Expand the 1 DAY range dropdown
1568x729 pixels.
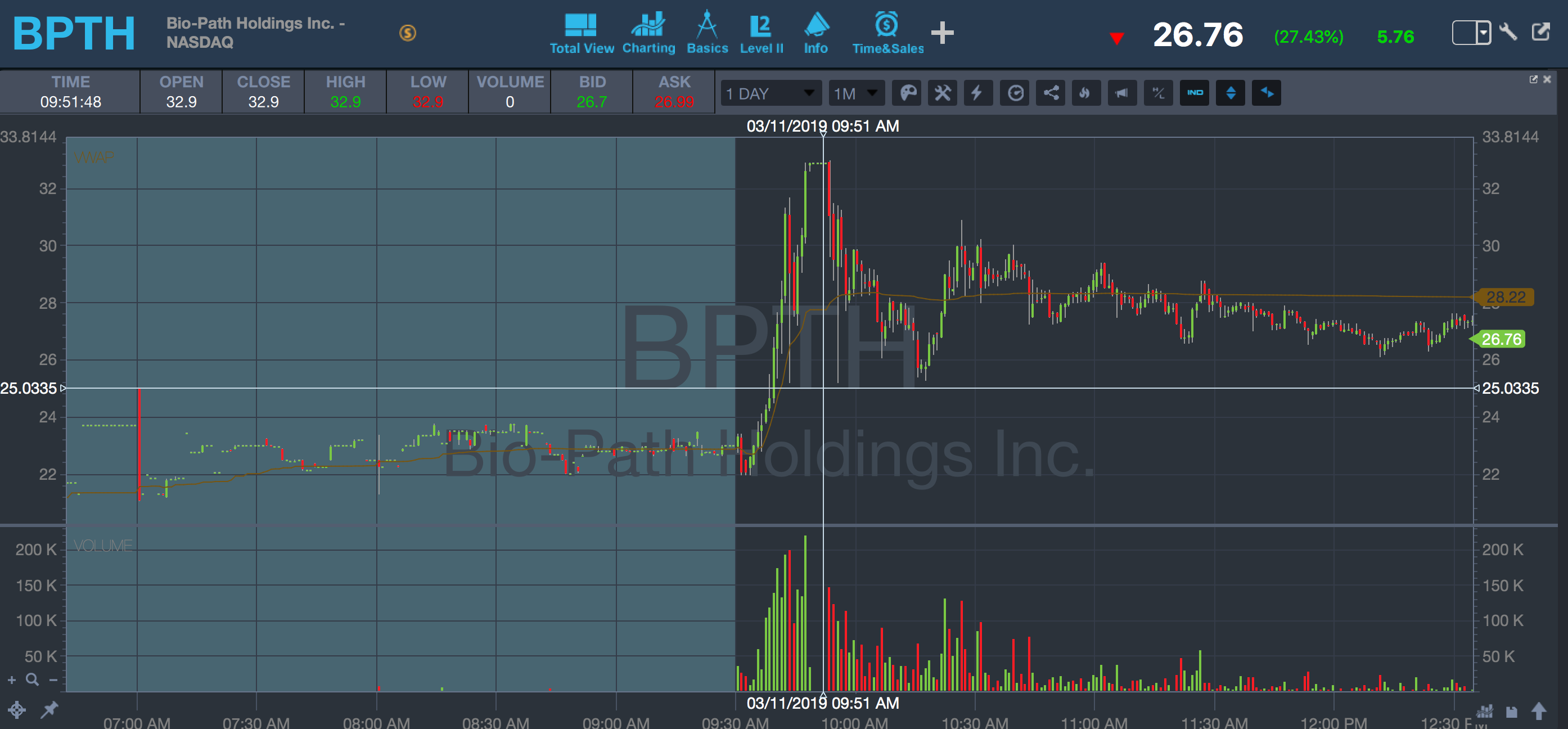tap(771, 93)
